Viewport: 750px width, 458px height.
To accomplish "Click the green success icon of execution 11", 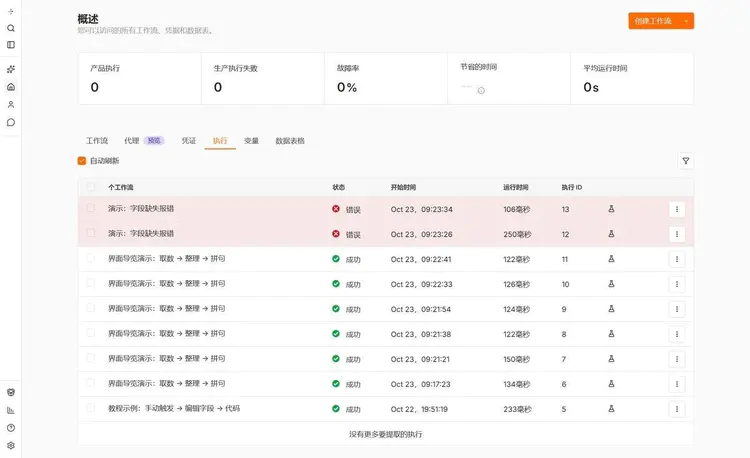I will (x=336, y=259).
